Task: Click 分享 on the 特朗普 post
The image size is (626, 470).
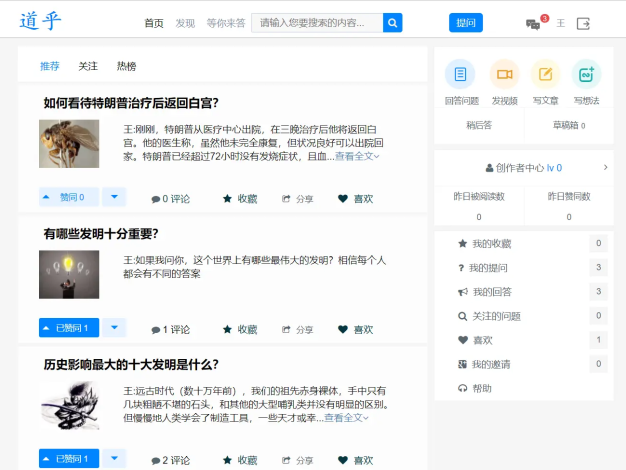Action: (298, 198)
